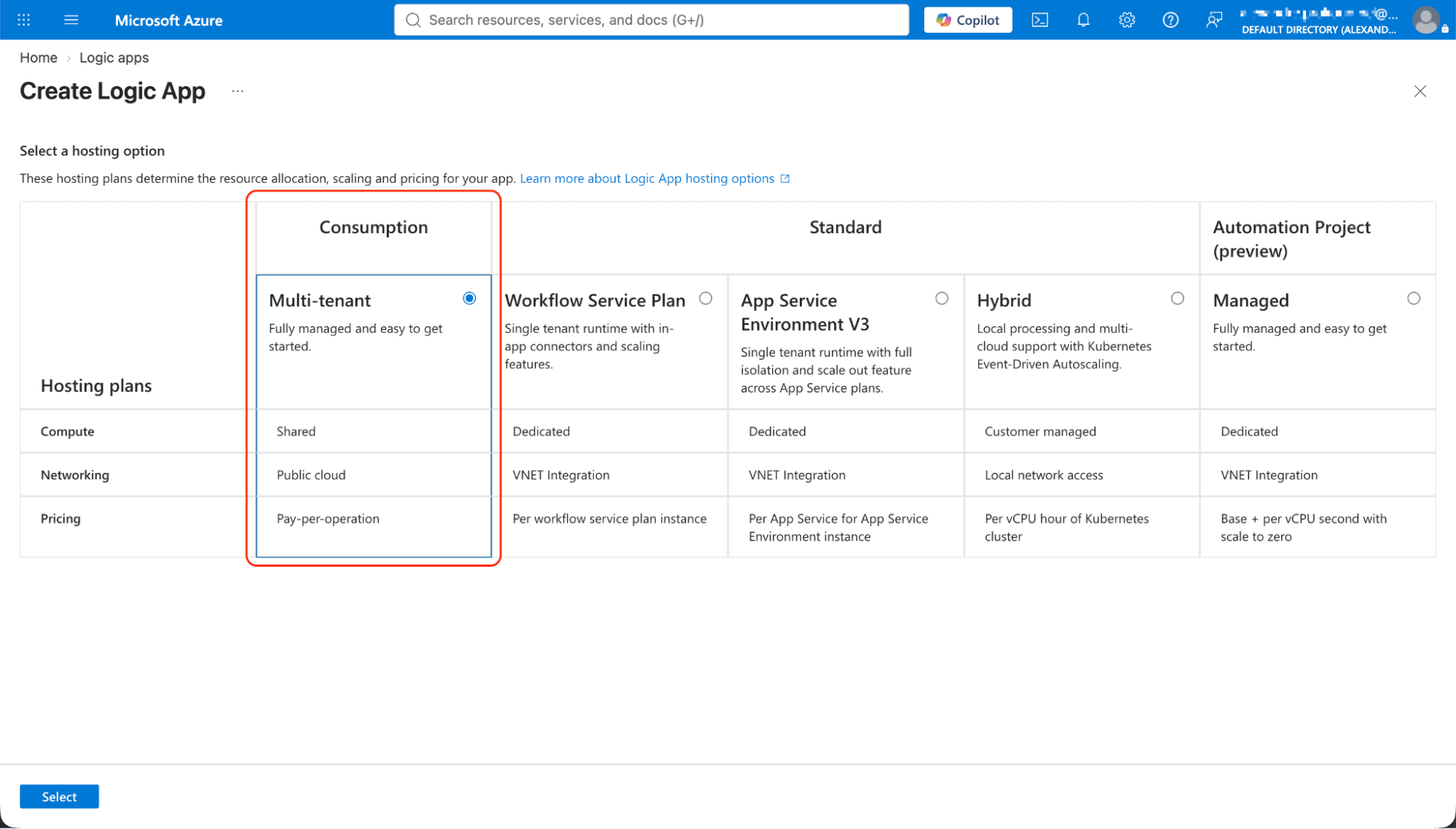Select the Managed hosting radio button

(1413, 298)
